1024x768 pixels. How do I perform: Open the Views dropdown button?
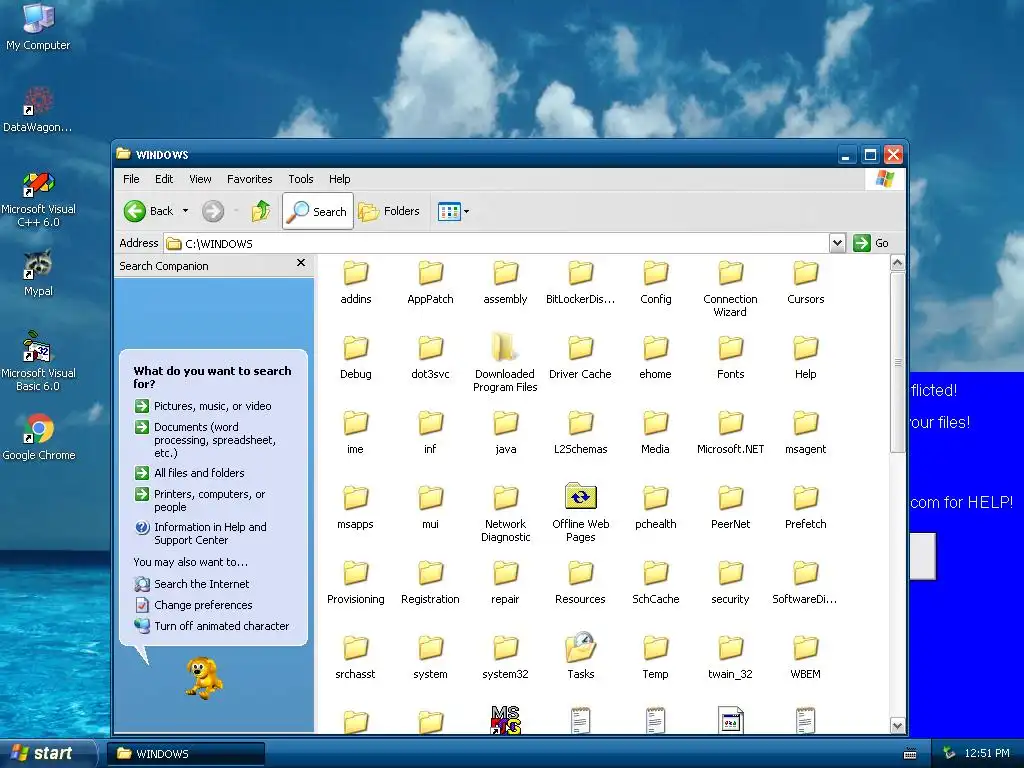[453, 211]
